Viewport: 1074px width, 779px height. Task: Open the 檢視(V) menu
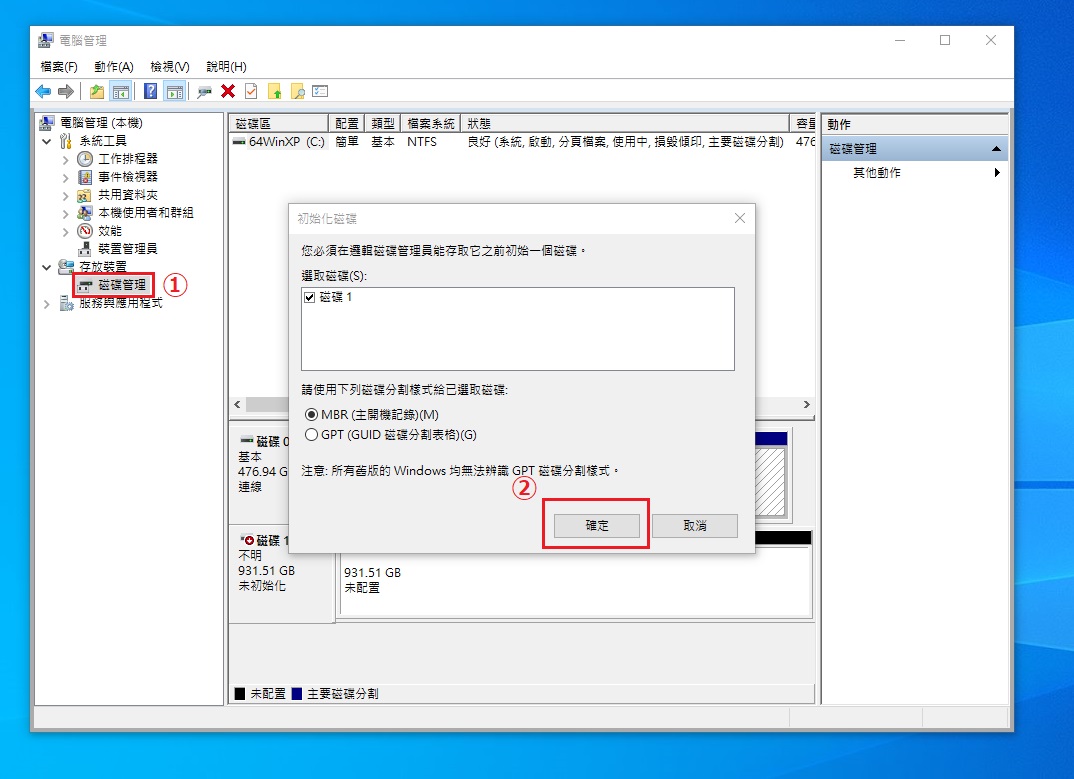[x=169, y=66]
